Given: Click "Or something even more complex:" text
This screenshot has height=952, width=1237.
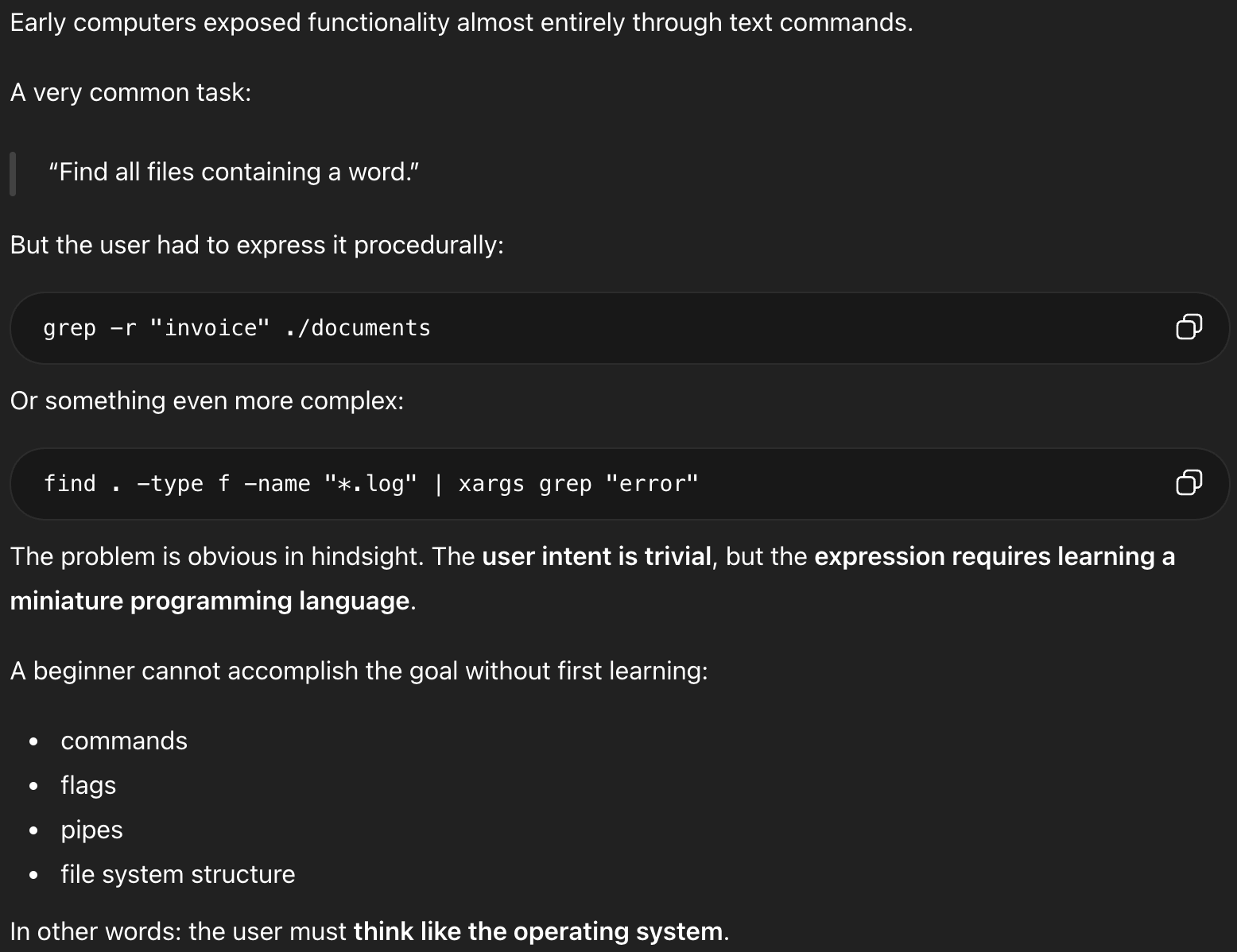Looking at the screenshot, I should pyautogui.click(x=207, y=401).
